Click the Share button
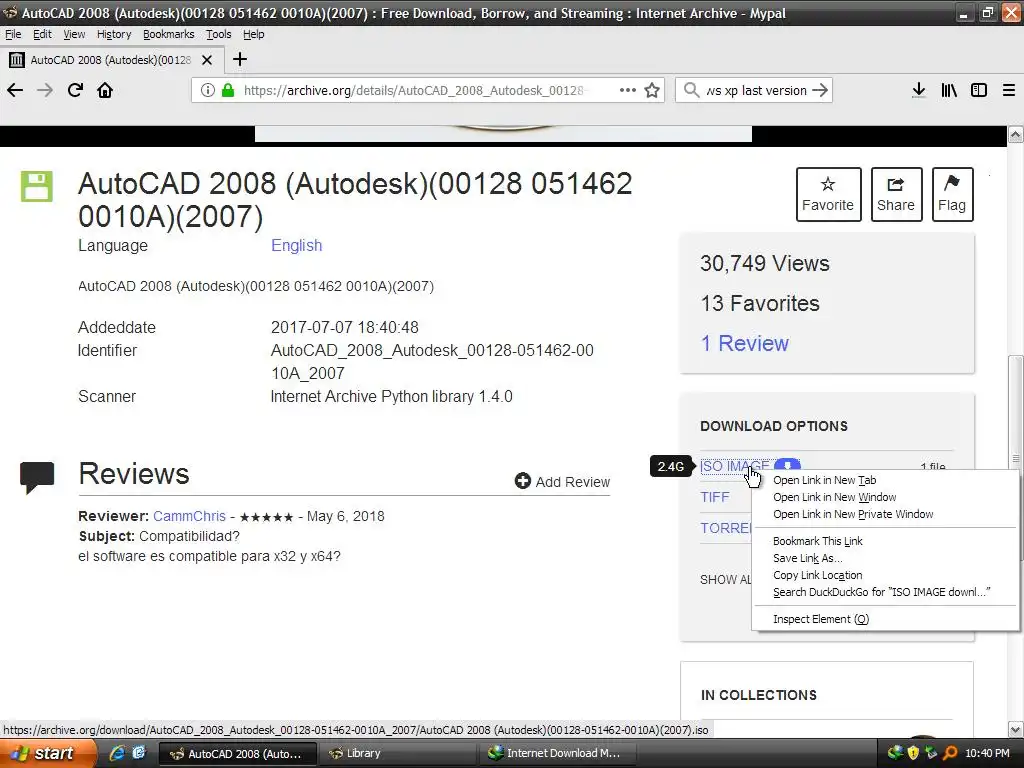1024x768 pixels. point(896,194)
